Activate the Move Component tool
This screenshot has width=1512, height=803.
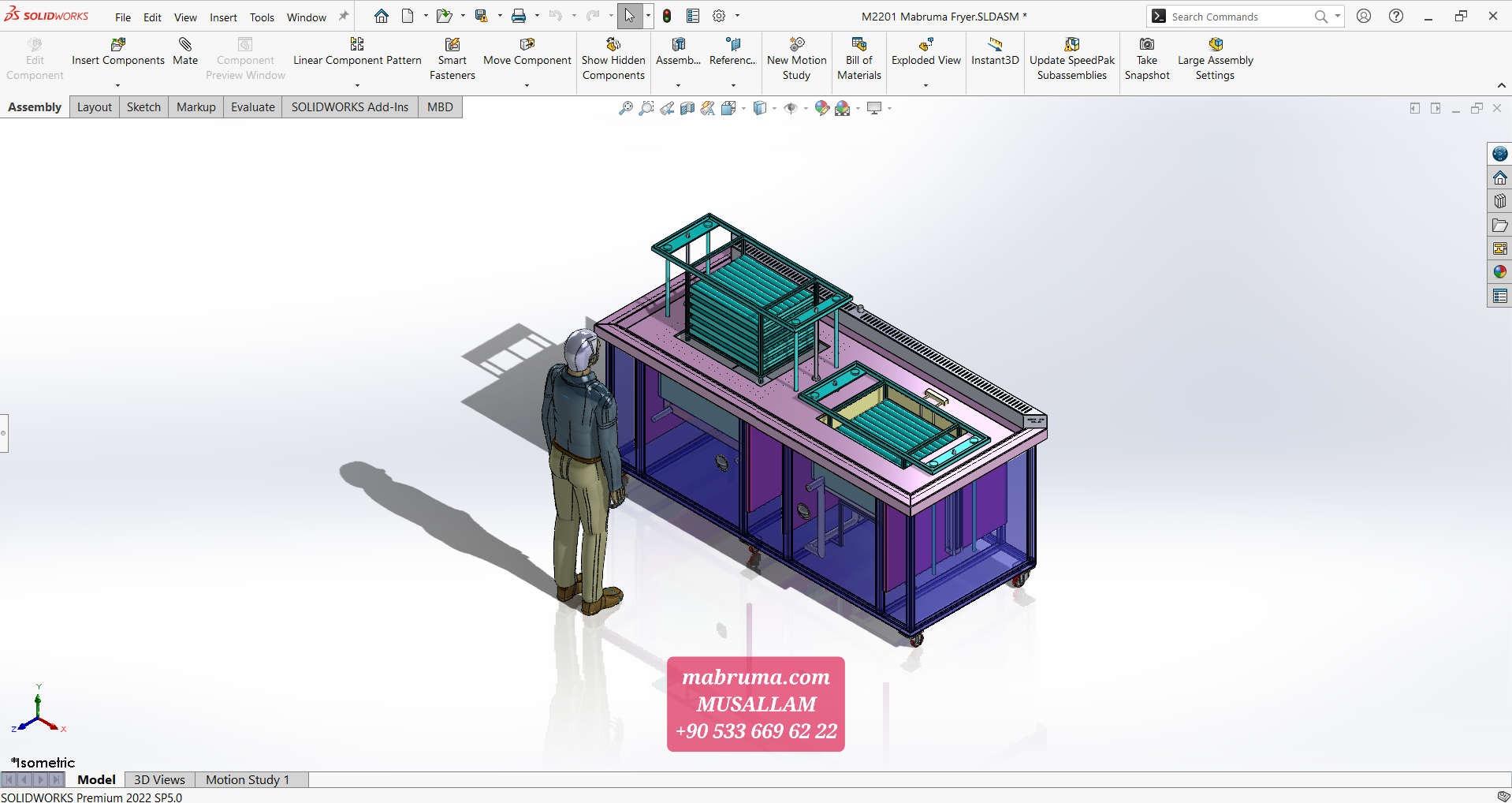click(x=527, y=52)
